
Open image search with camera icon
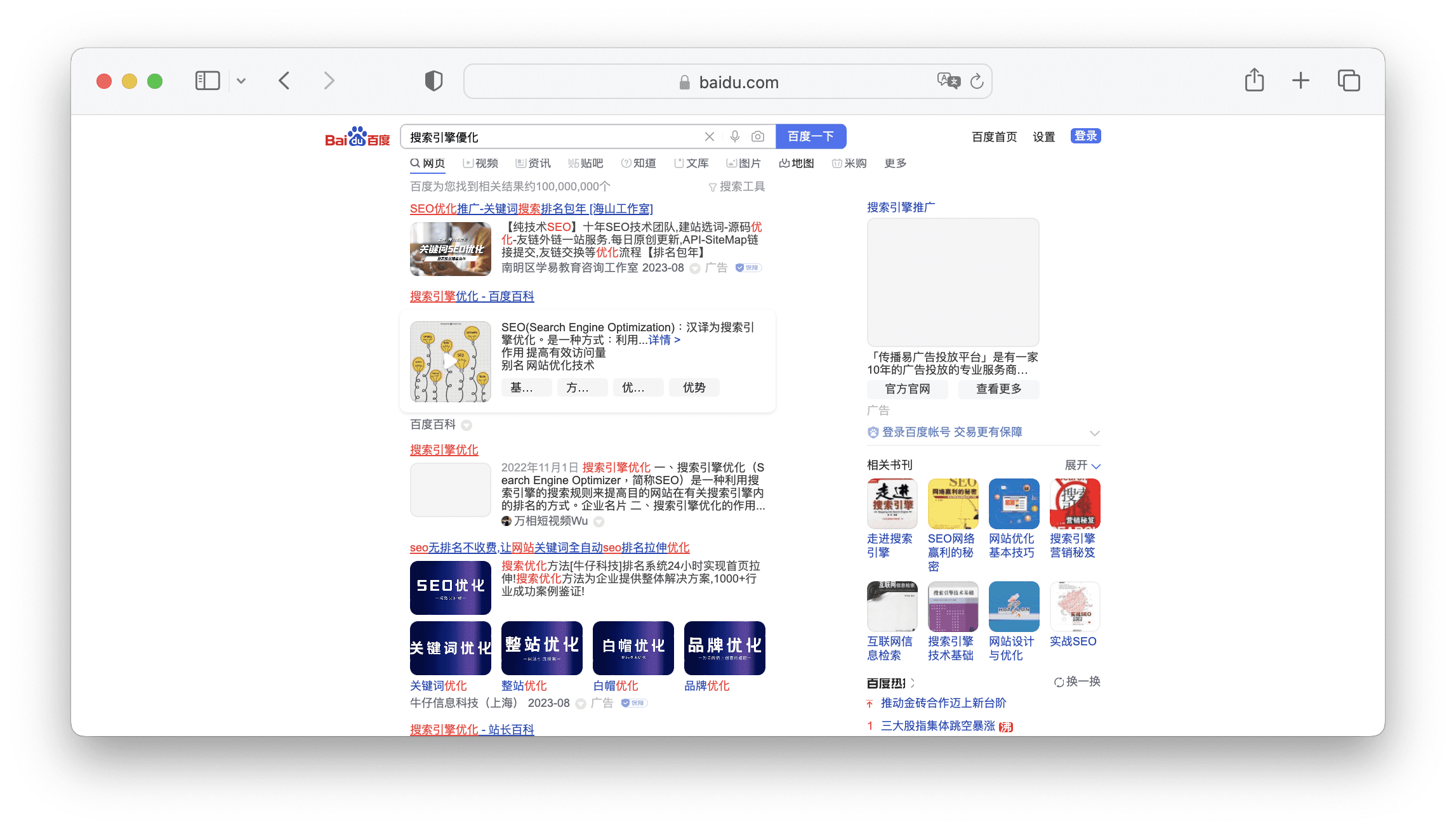pos(758,136)
